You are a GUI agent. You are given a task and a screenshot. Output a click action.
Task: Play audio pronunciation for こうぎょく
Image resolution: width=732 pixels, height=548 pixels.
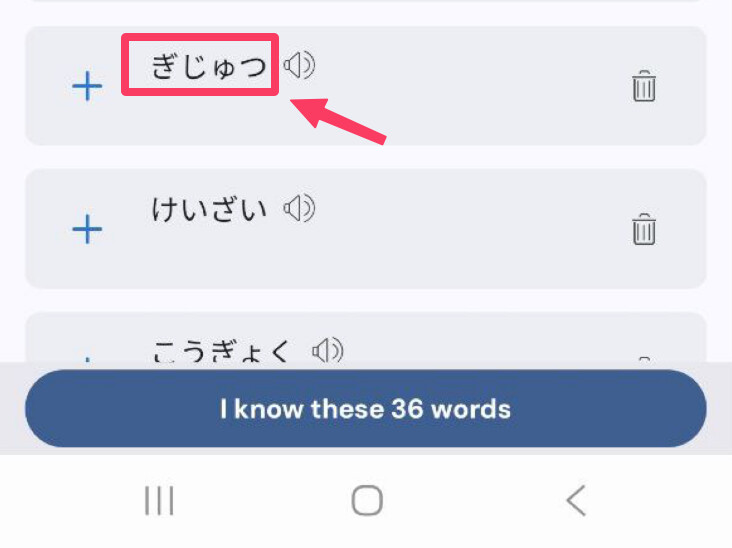(327, 351)
